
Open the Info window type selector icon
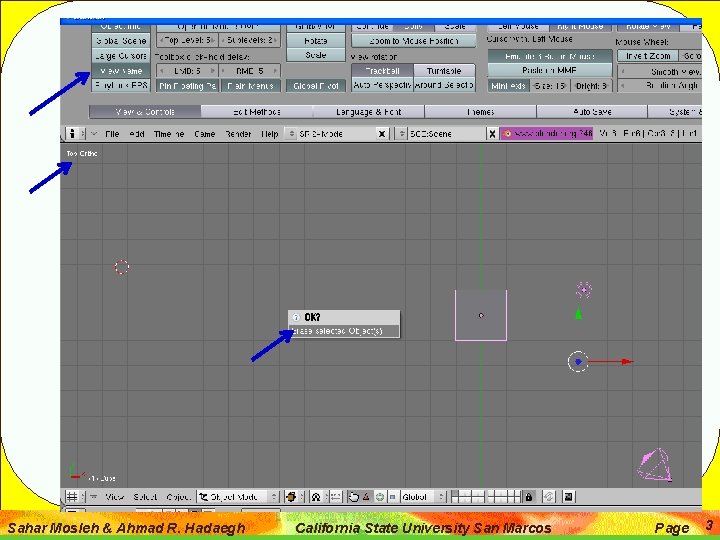pyautogui.click(x=73, y=134)
